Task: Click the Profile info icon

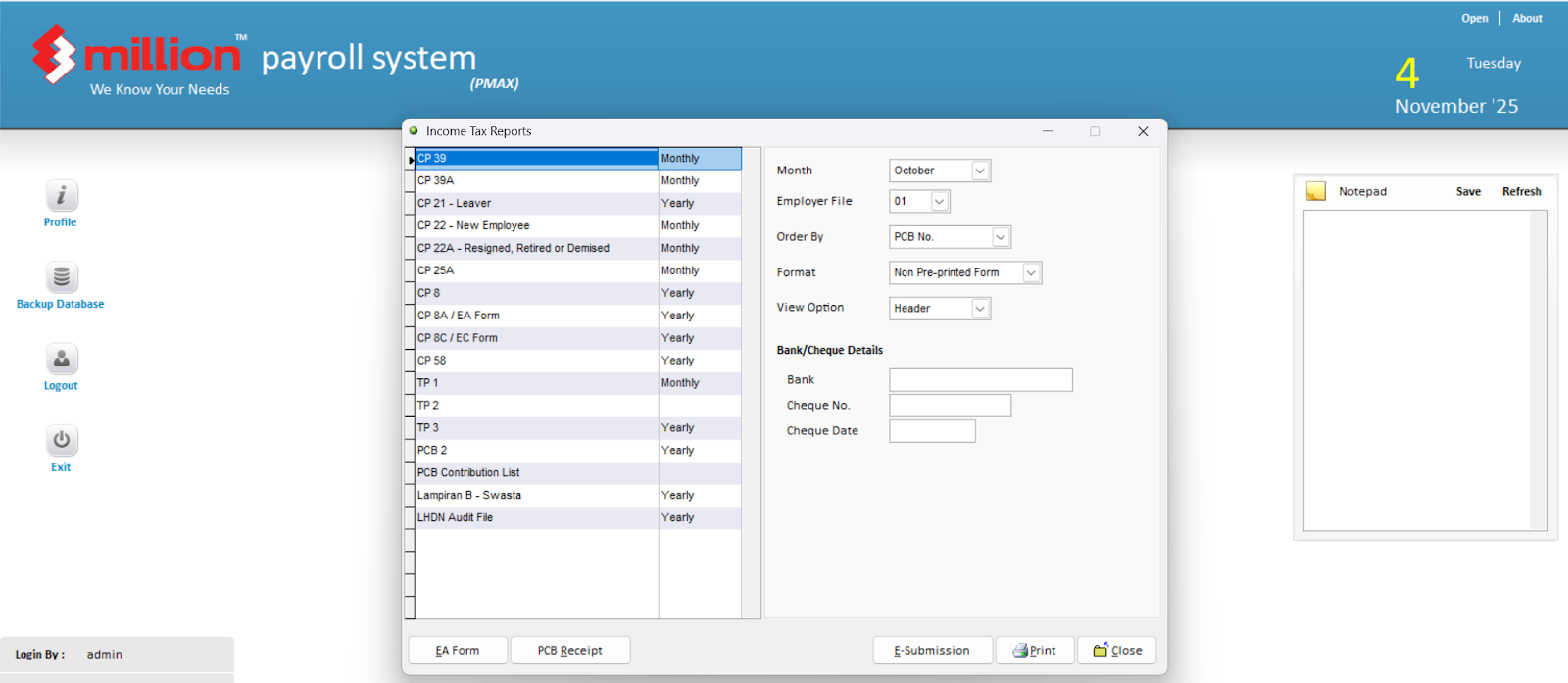Action: [61, 196]
